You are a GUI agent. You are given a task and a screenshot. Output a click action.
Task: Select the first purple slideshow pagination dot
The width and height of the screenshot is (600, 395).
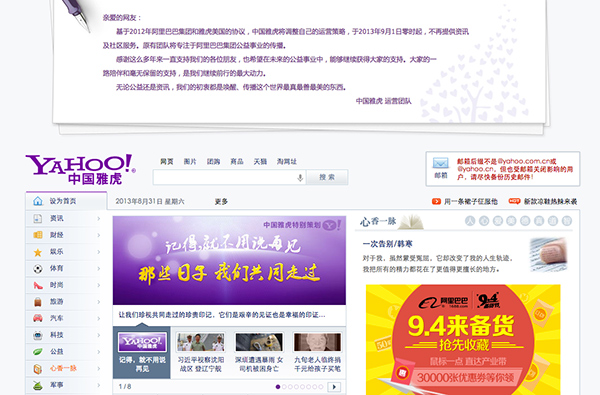278,387
